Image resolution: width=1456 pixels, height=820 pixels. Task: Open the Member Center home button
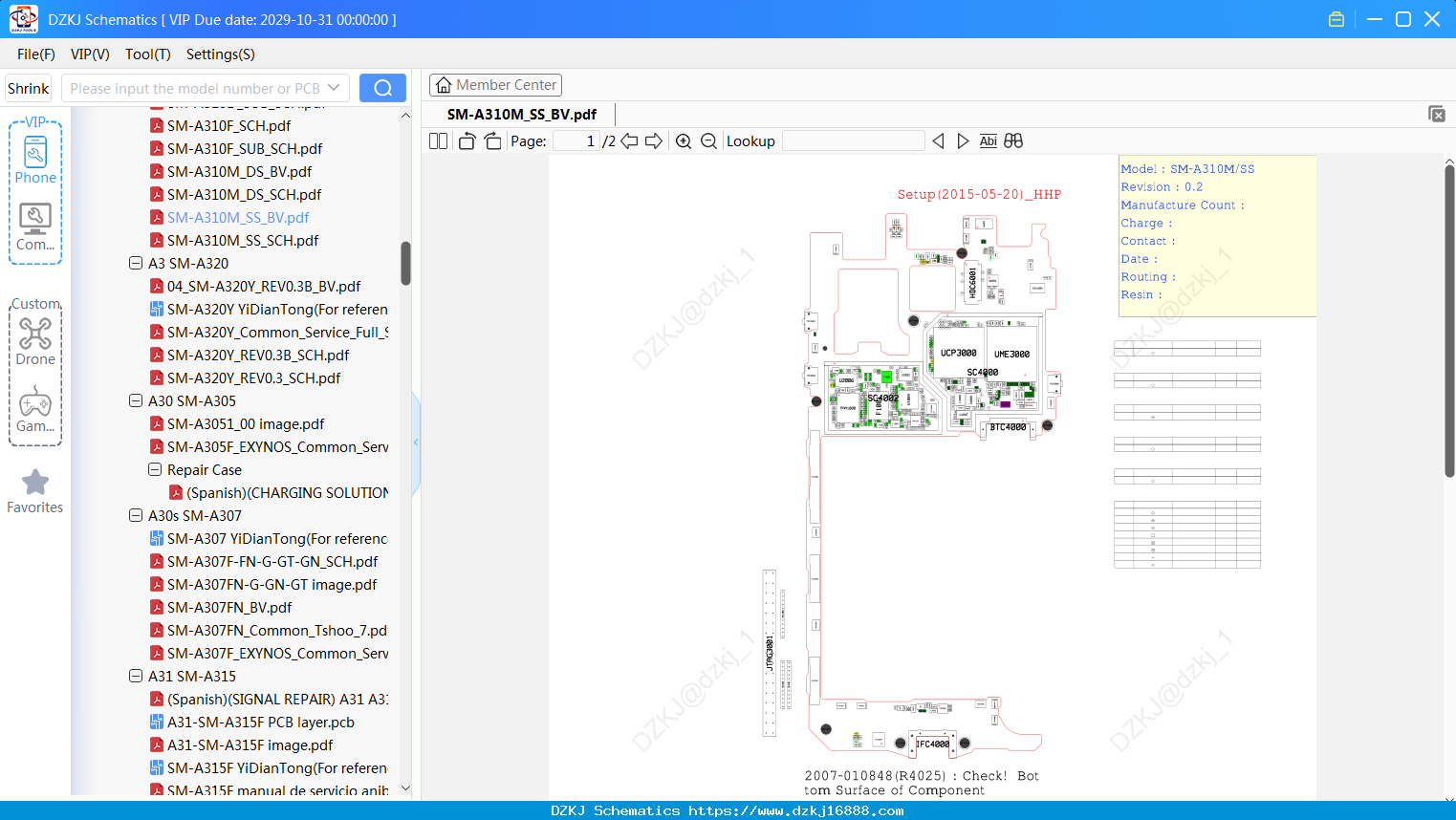[495, 85]
